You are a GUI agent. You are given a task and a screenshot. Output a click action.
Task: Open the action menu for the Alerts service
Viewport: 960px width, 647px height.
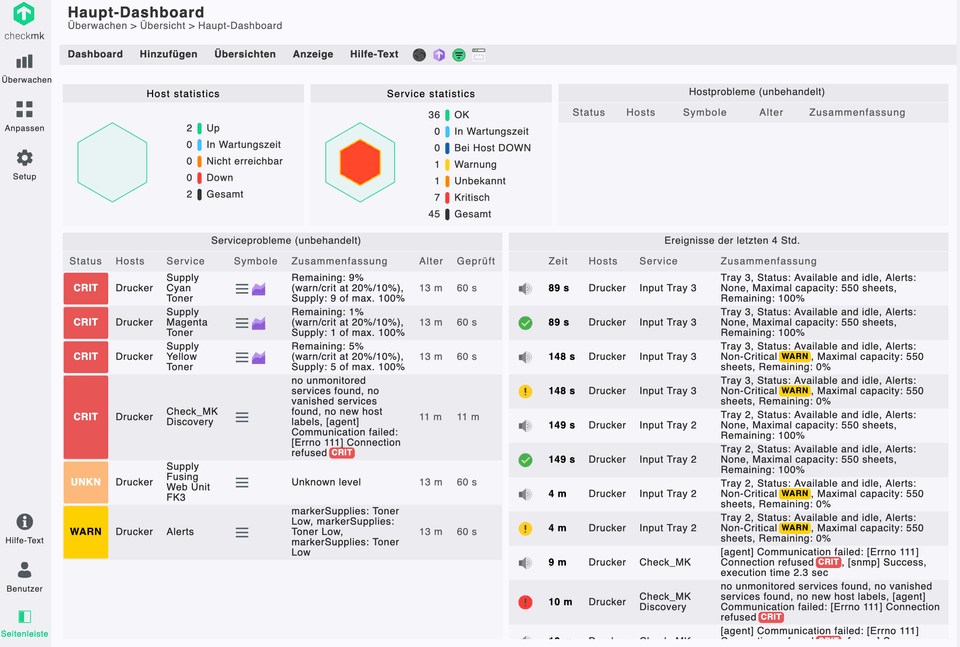[241, 532]
